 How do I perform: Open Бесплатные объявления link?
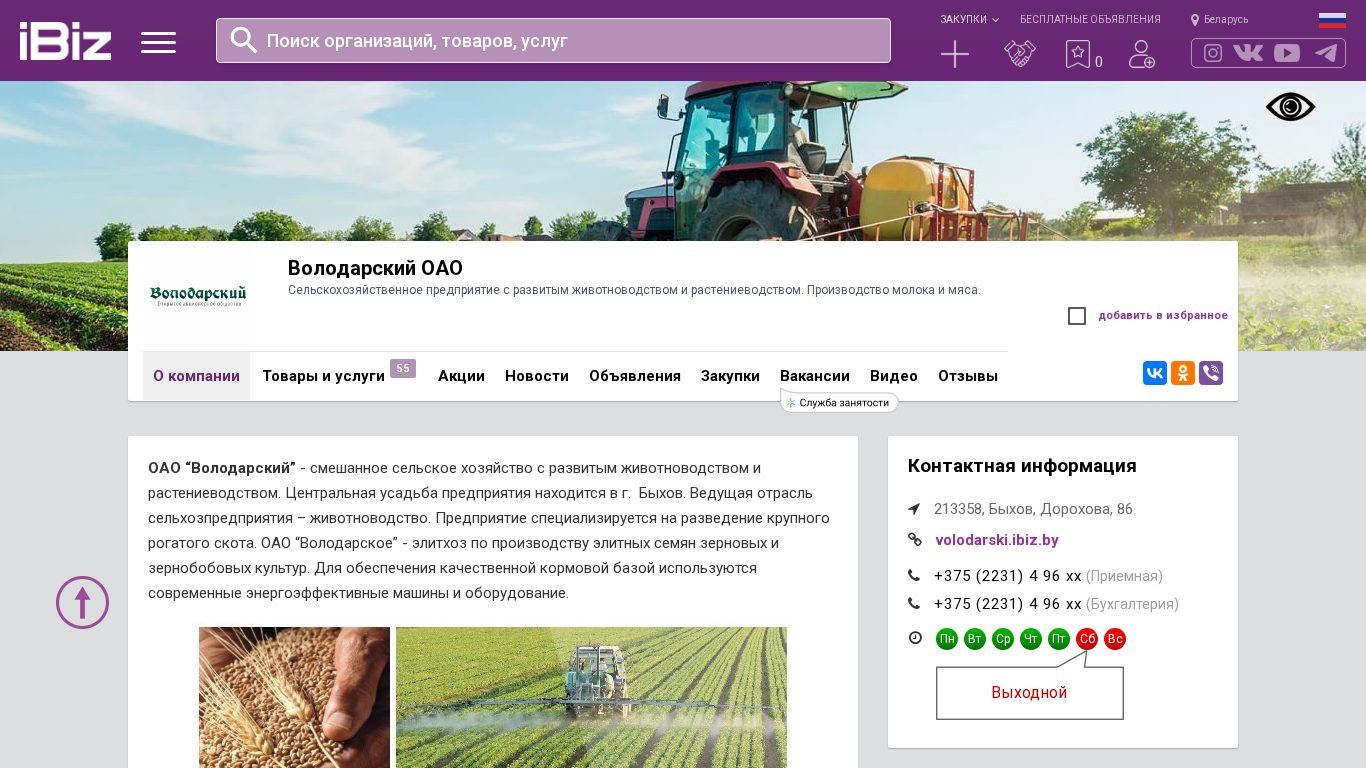coord(1090,20)
